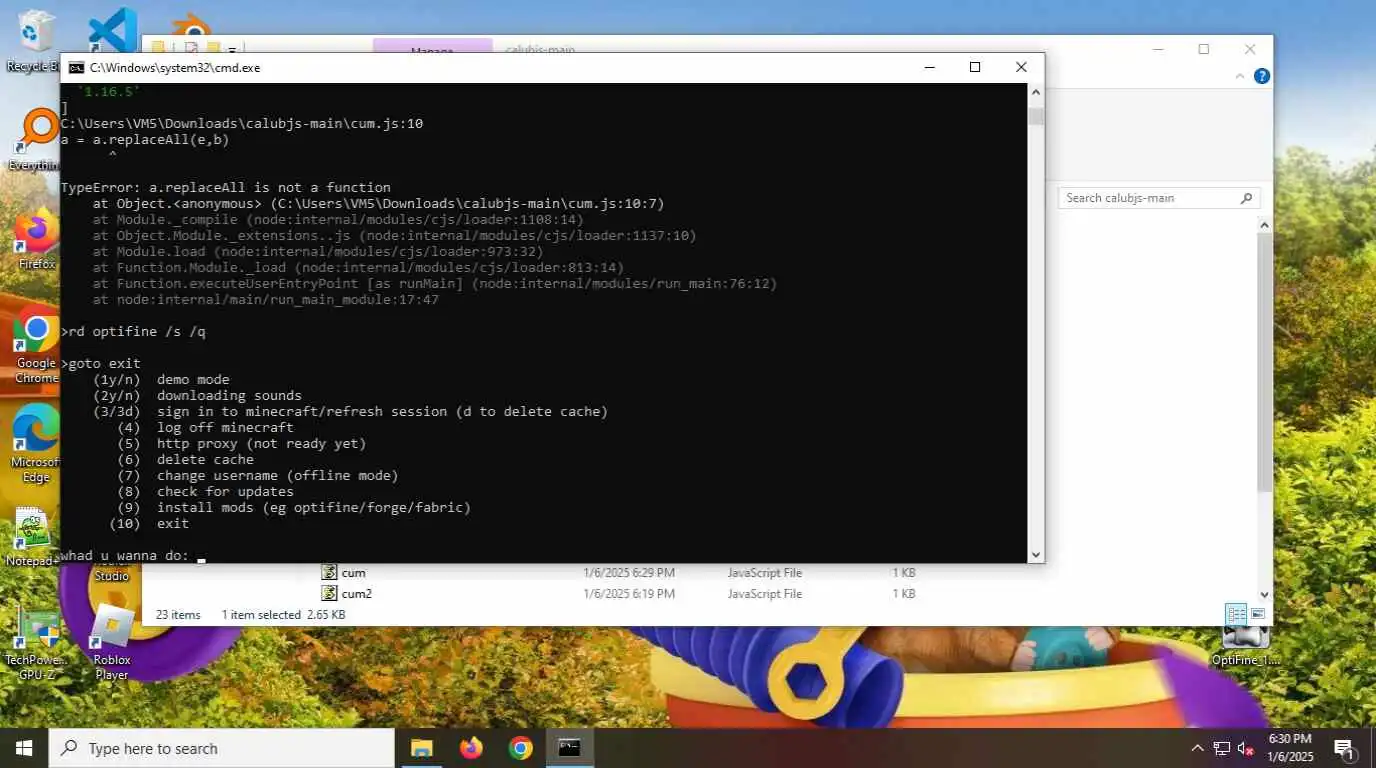Maximize the cmd.exe window
The image size is (1376, 768).
(x=975, y=67)
